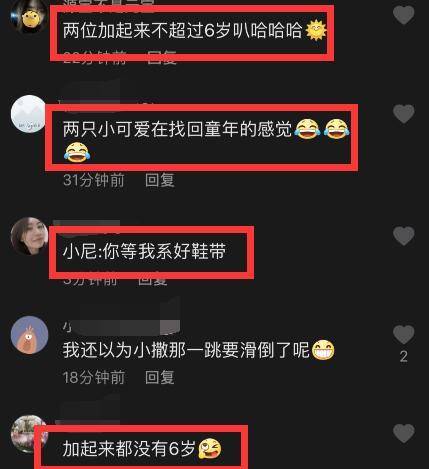Select comment text '我还以为小撒那一跳要滑倒了呢'
The image size is (429, 469).
186,350
